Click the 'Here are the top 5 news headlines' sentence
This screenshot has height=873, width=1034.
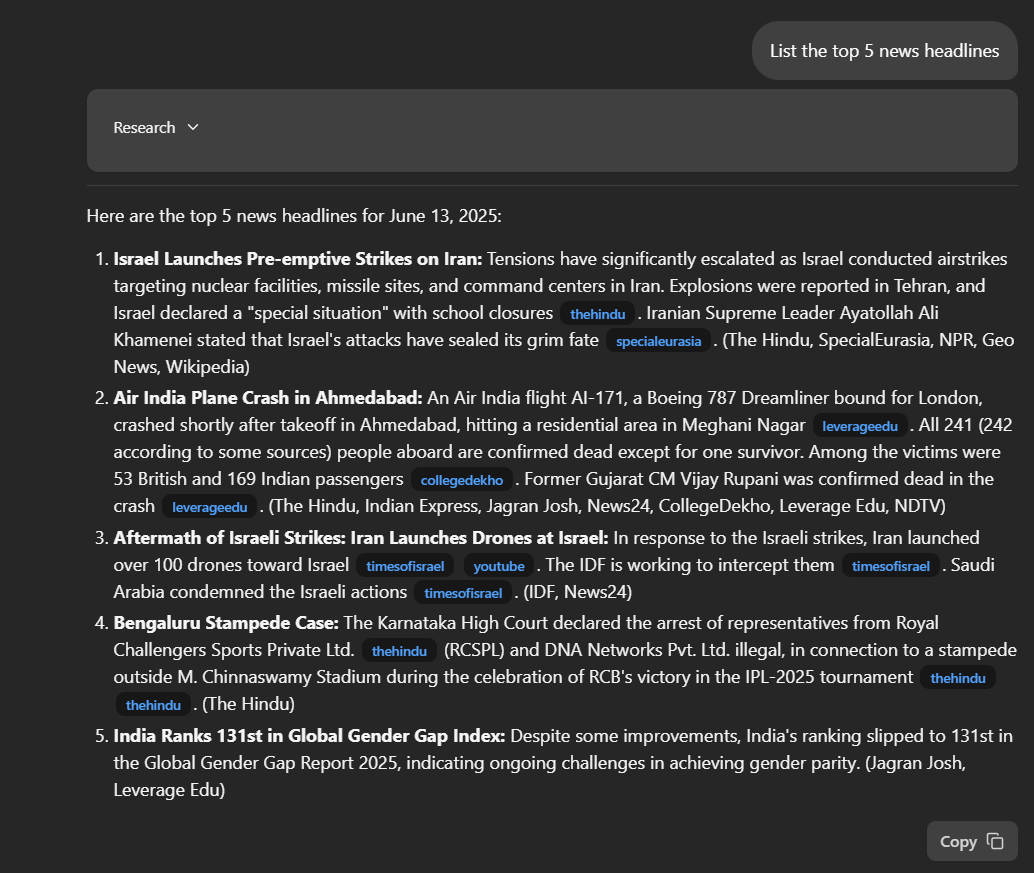click(x=294, y=216)
